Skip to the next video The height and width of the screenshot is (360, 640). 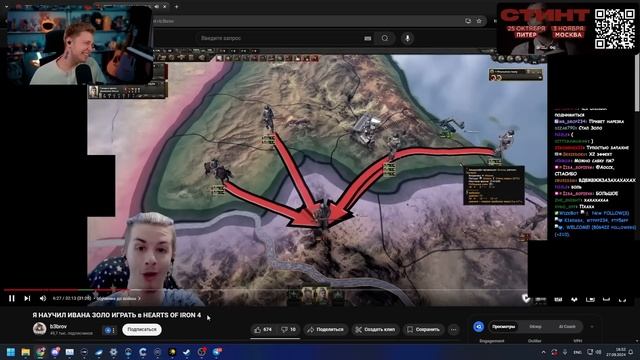click(27, 298)
